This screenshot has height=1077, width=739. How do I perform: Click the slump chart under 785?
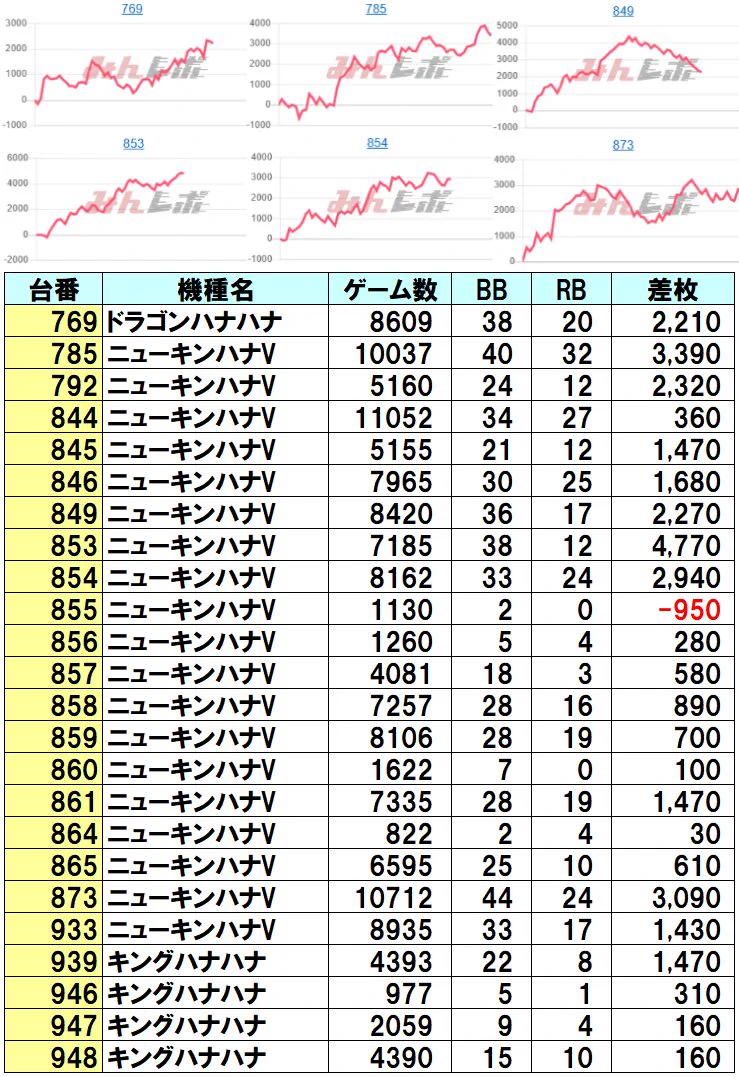[x=370, y=73]
